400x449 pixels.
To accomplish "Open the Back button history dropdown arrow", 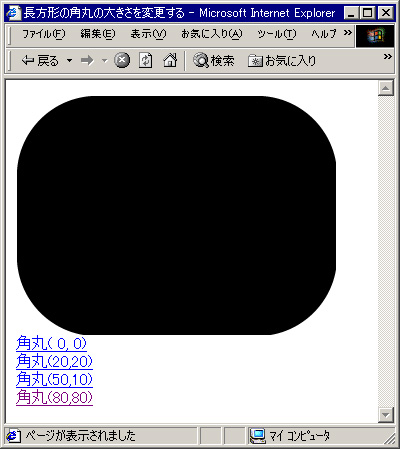I will (69, 61).
